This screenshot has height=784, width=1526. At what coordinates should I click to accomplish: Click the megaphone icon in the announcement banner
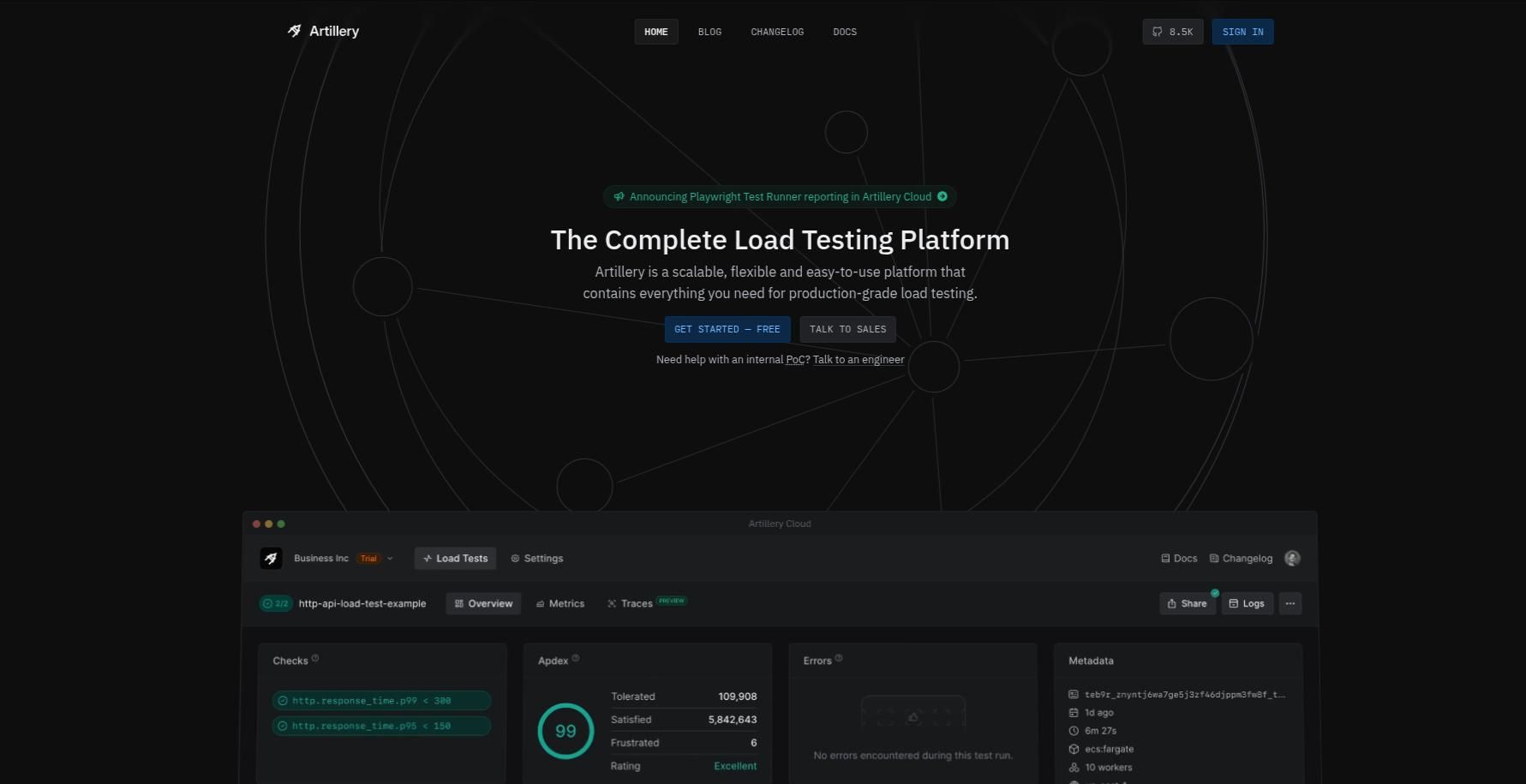tap(619, 196)
